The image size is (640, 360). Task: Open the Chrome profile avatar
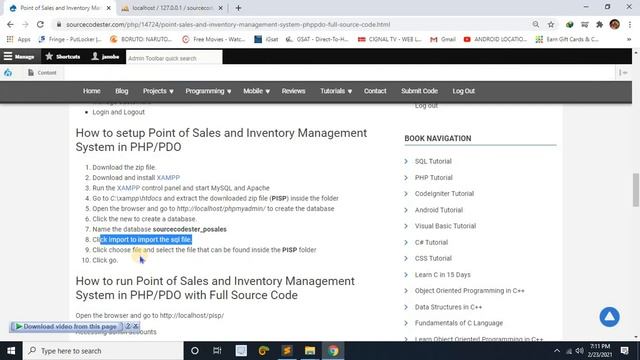click(x=615, y=24)
